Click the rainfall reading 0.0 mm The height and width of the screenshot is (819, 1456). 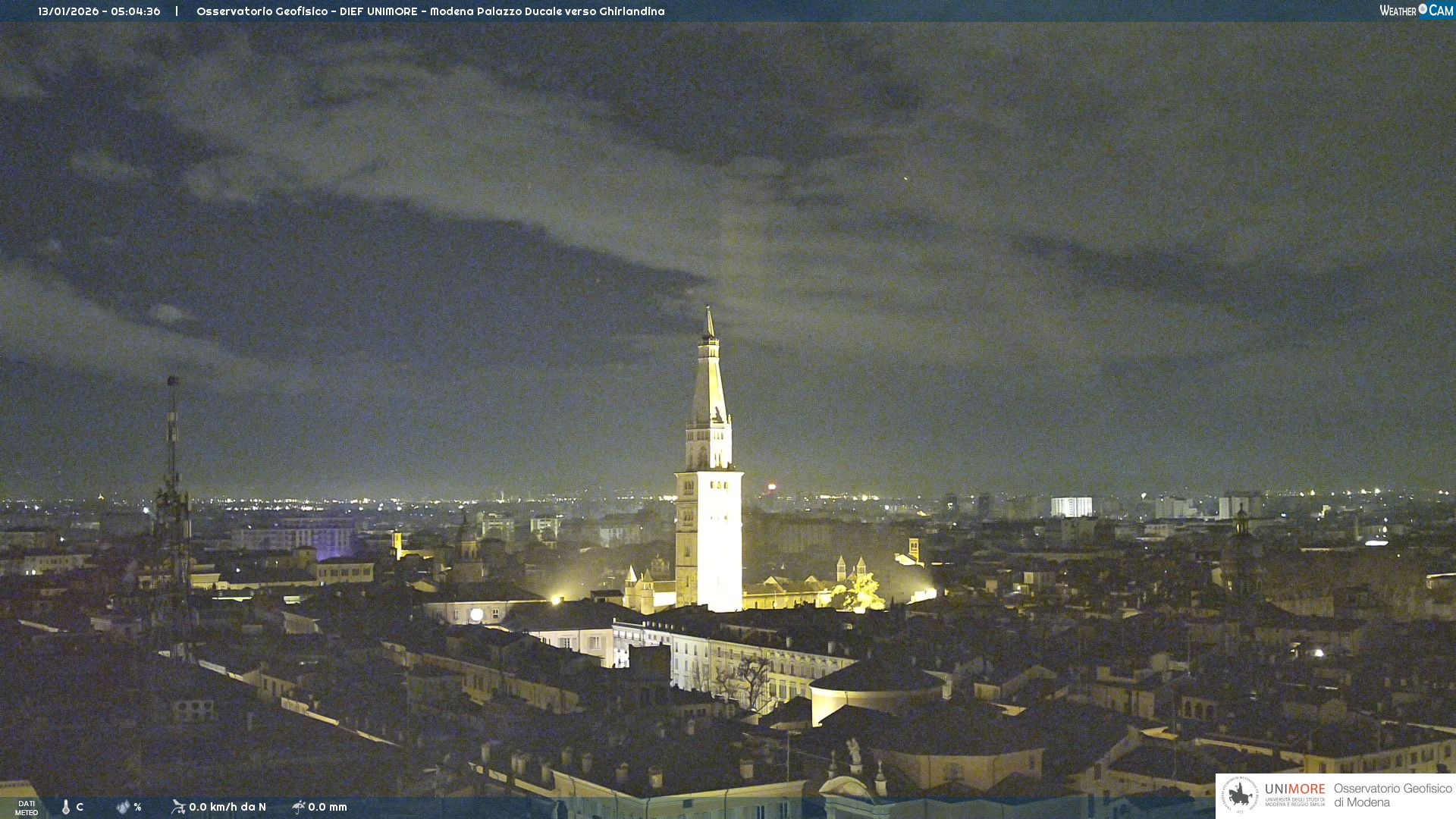[x=328, y=807]
